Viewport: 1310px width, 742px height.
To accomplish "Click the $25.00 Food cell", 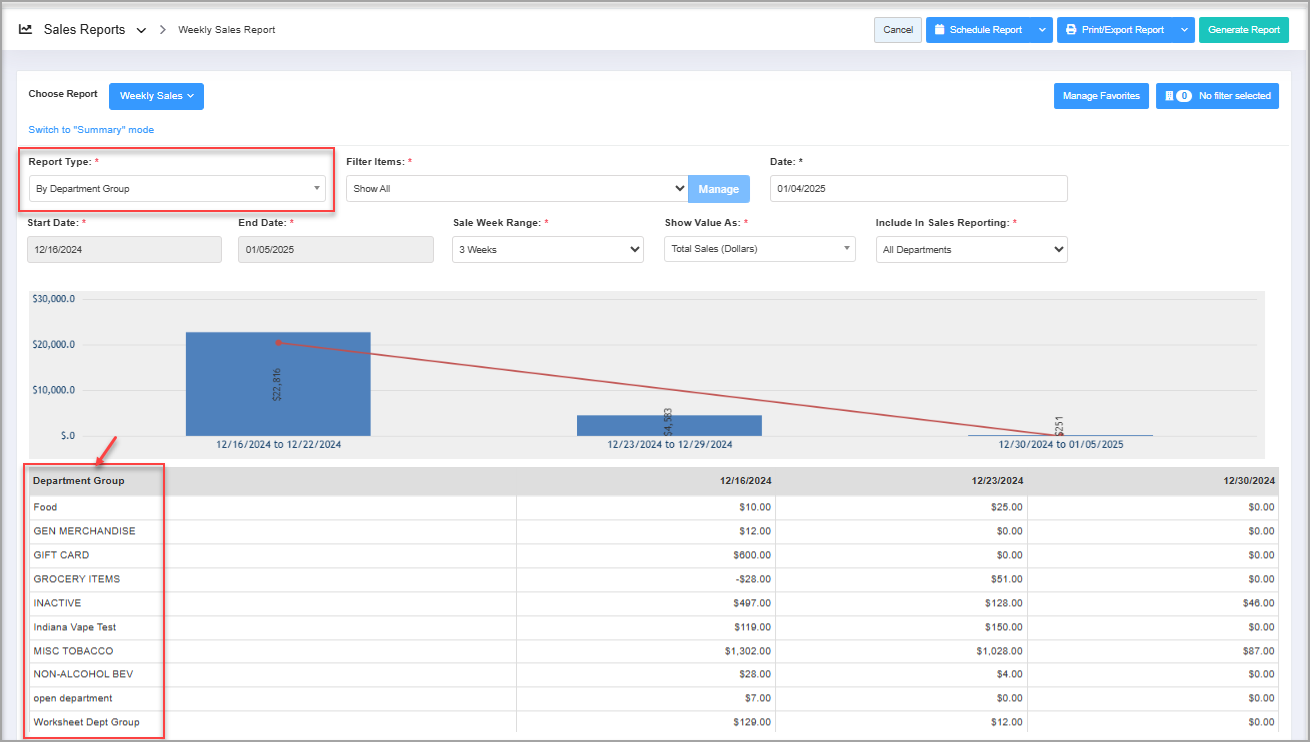I will (1008, 507).
